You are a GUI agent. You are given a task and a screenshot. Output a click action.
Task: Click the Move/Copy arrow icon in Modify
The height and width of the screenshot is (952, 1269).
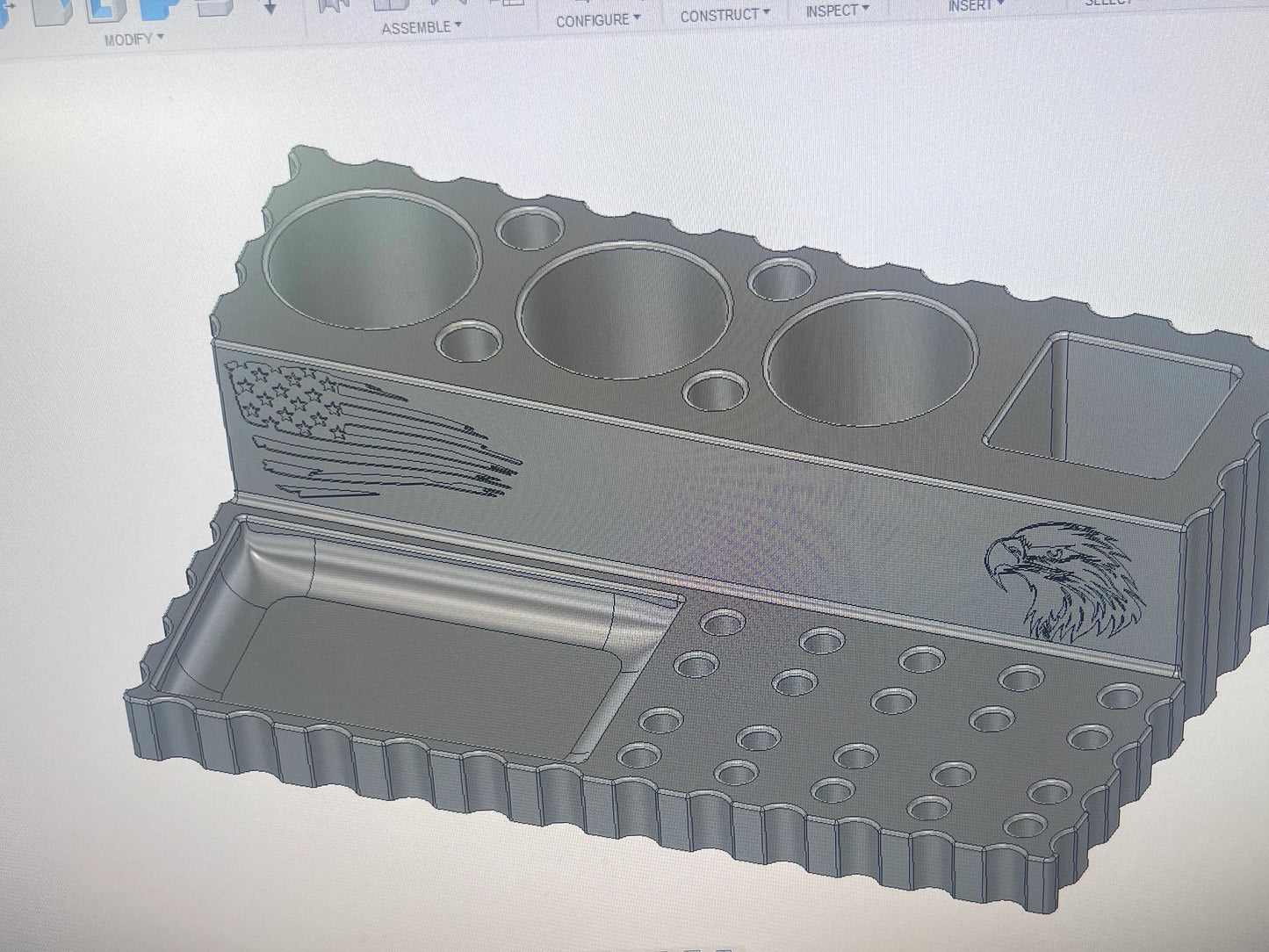click(x=270, y=6)
